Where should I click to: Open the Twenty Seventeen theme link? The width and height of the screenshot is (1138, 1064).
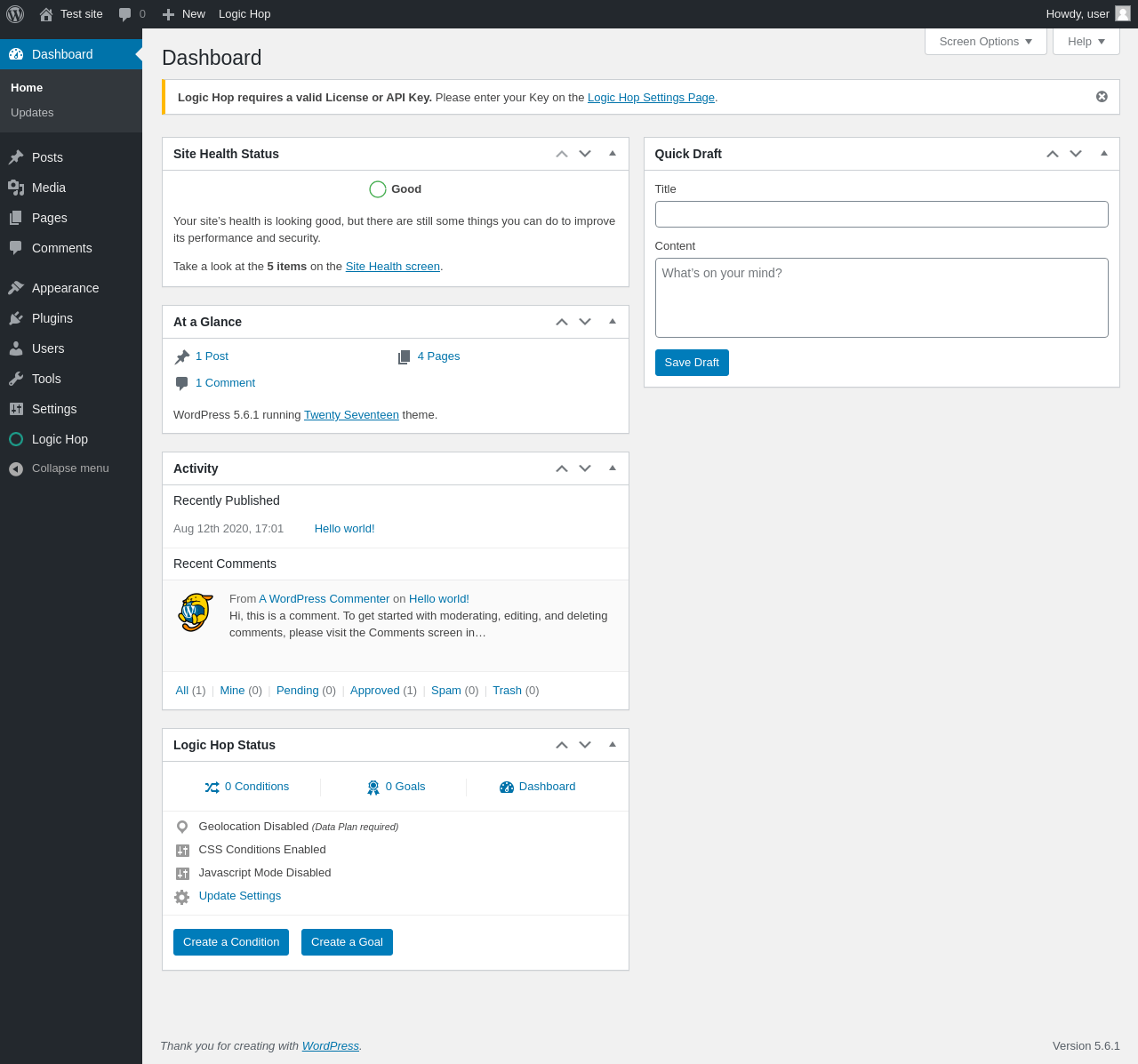click(351, 415)
